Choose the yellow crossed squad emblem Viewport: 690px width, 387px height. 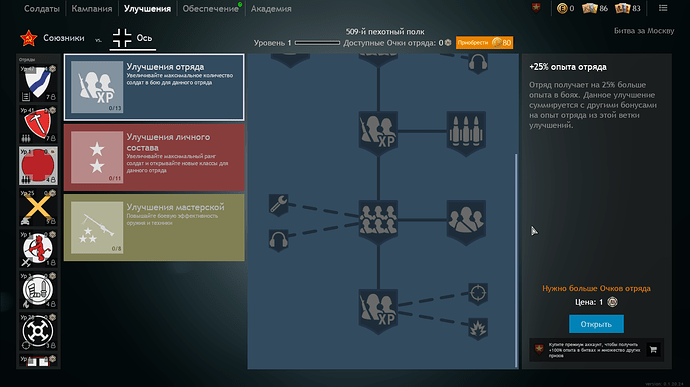pos(38,207)
